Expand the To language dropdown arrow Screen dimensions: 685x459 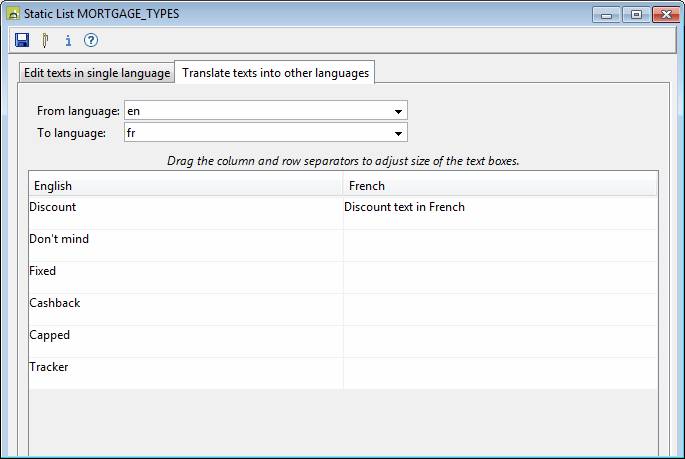398,133
